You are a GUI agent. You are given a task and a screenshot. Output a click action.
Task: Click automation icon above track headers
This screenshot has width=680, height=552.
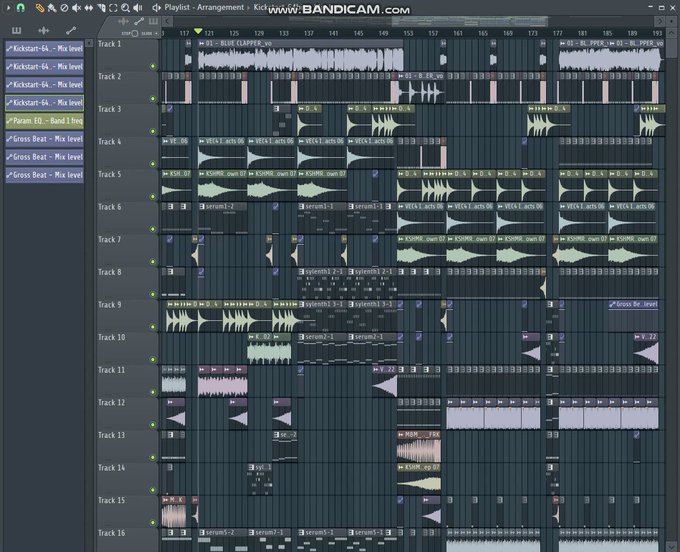(139, 21)
